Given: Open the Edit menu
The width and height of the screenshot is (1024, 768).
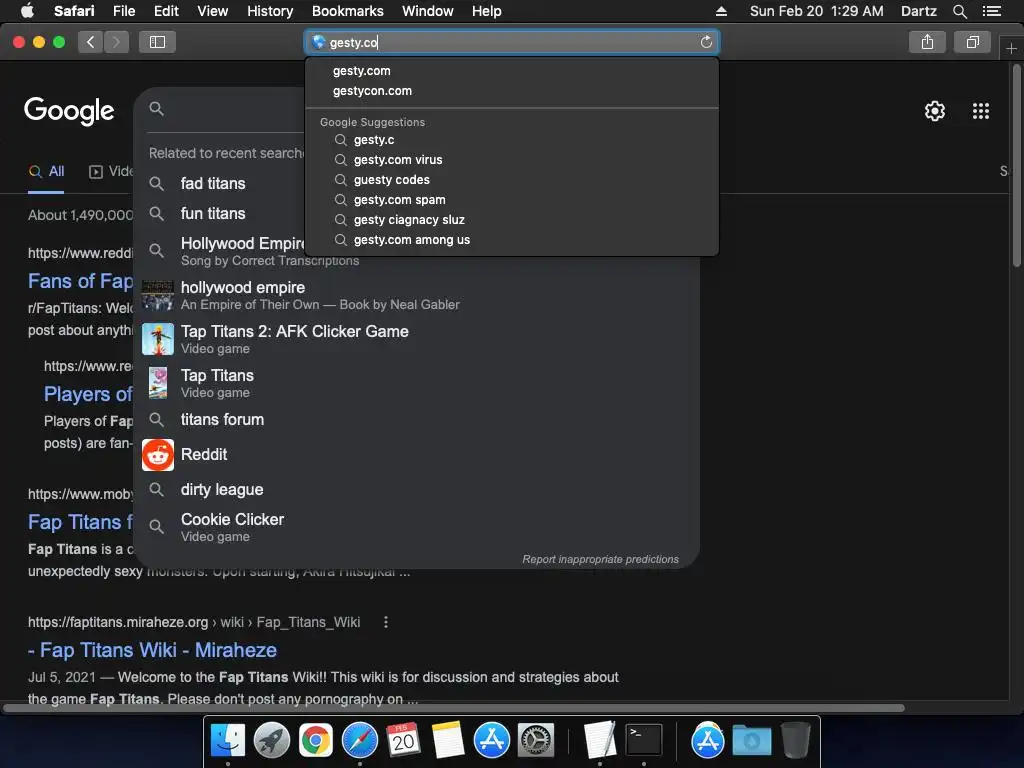Looking at the screenshot, I should pyautogui.click(x=166, y=11).
